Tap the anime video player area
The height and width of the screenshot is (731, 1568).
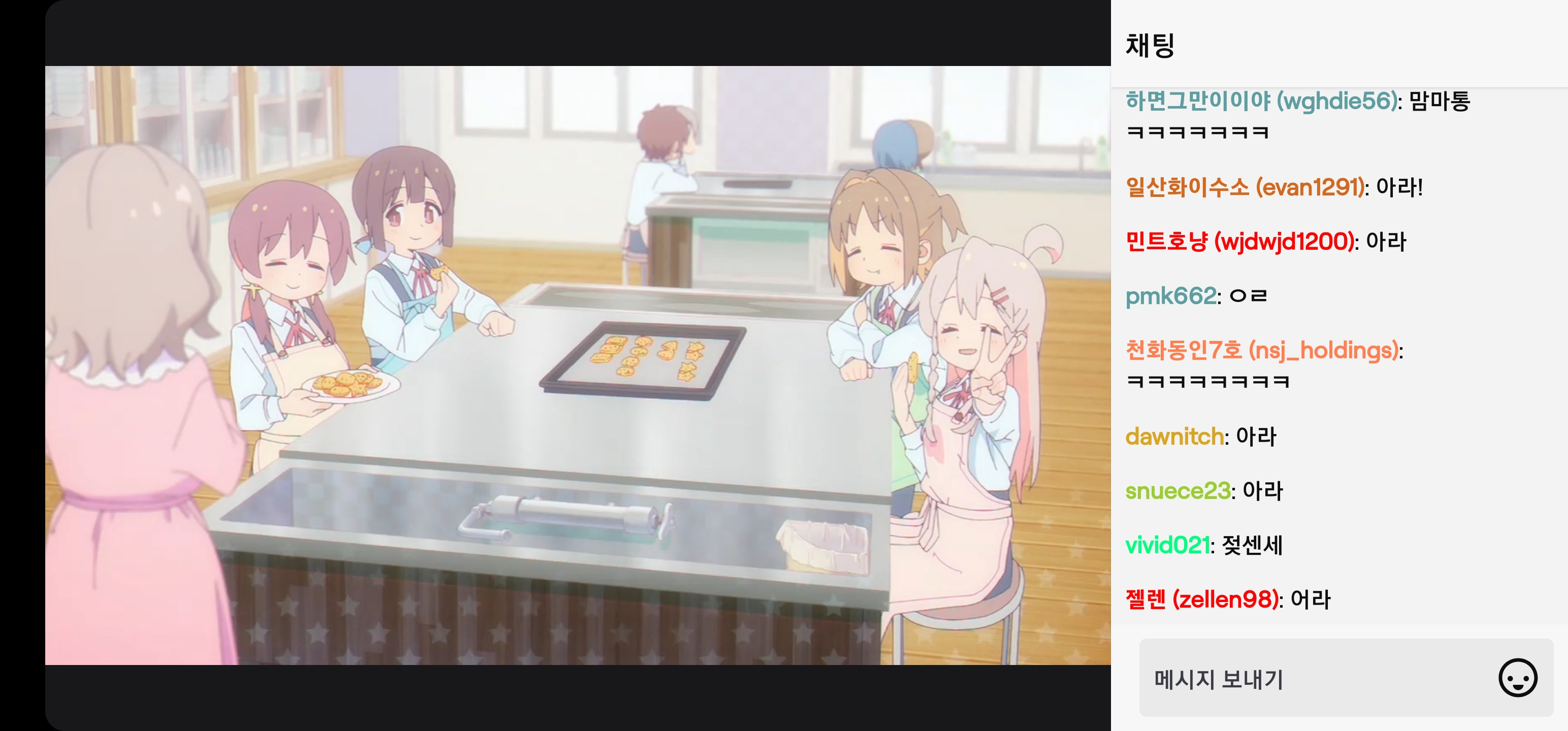click(x=578, y=365)
